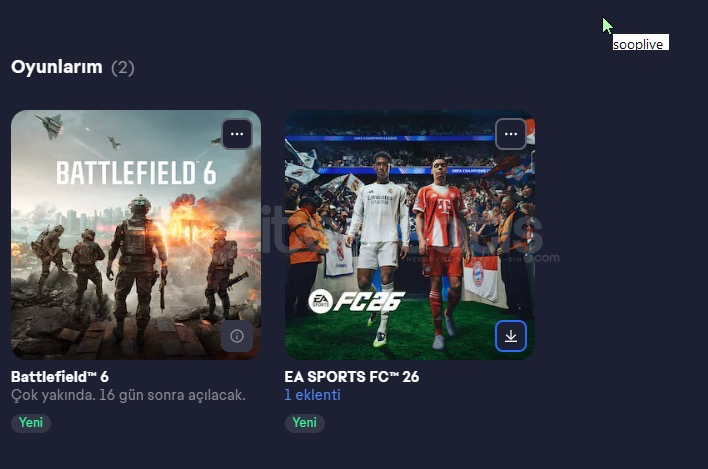Select the fighter jet on Battlefield cover
Image resolution: width=708 pixels, height=469 pixels.
[x=50, y=125]
